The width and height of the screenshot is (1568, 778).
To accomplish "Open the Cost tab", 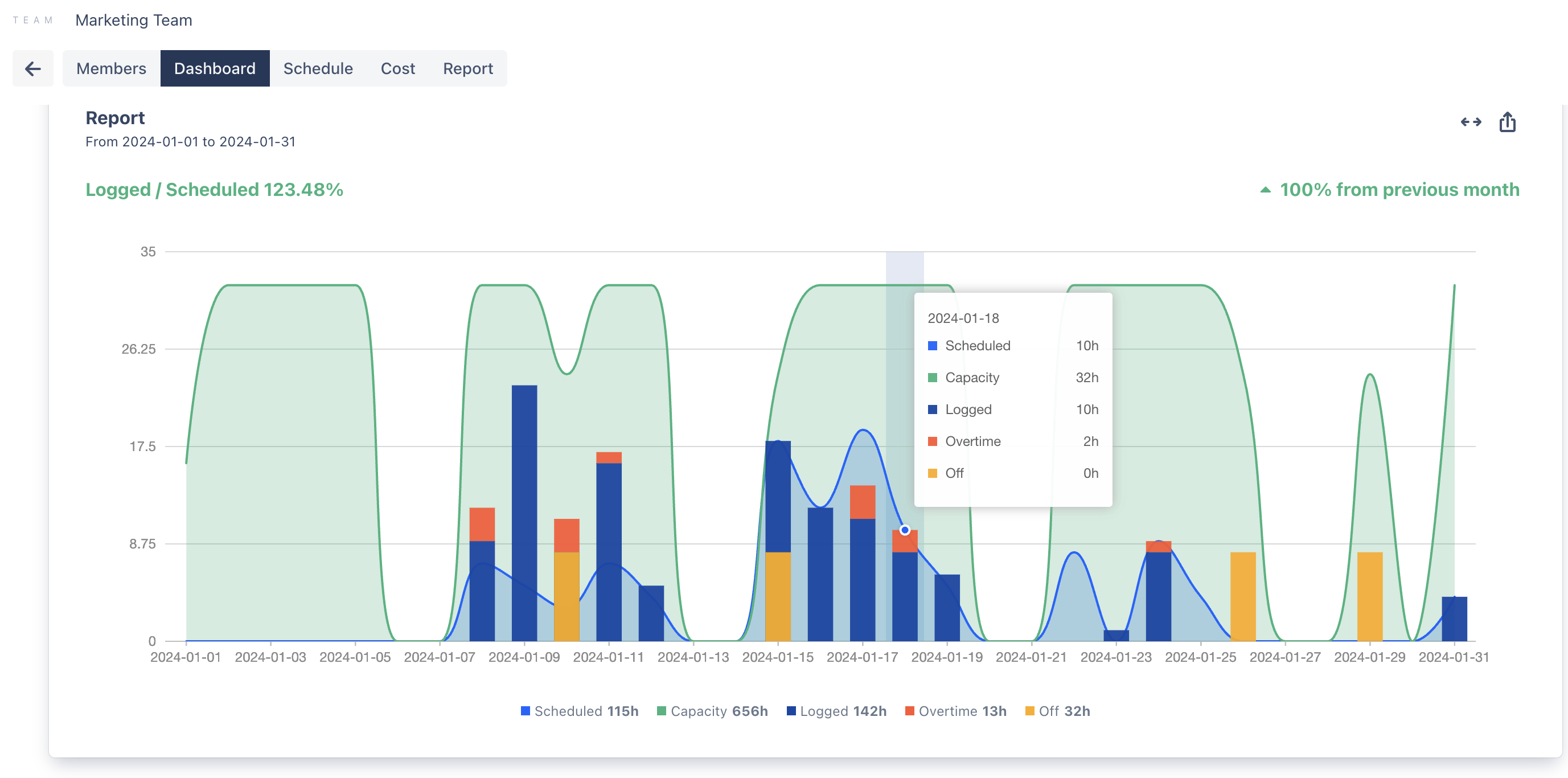I will 397,68.
